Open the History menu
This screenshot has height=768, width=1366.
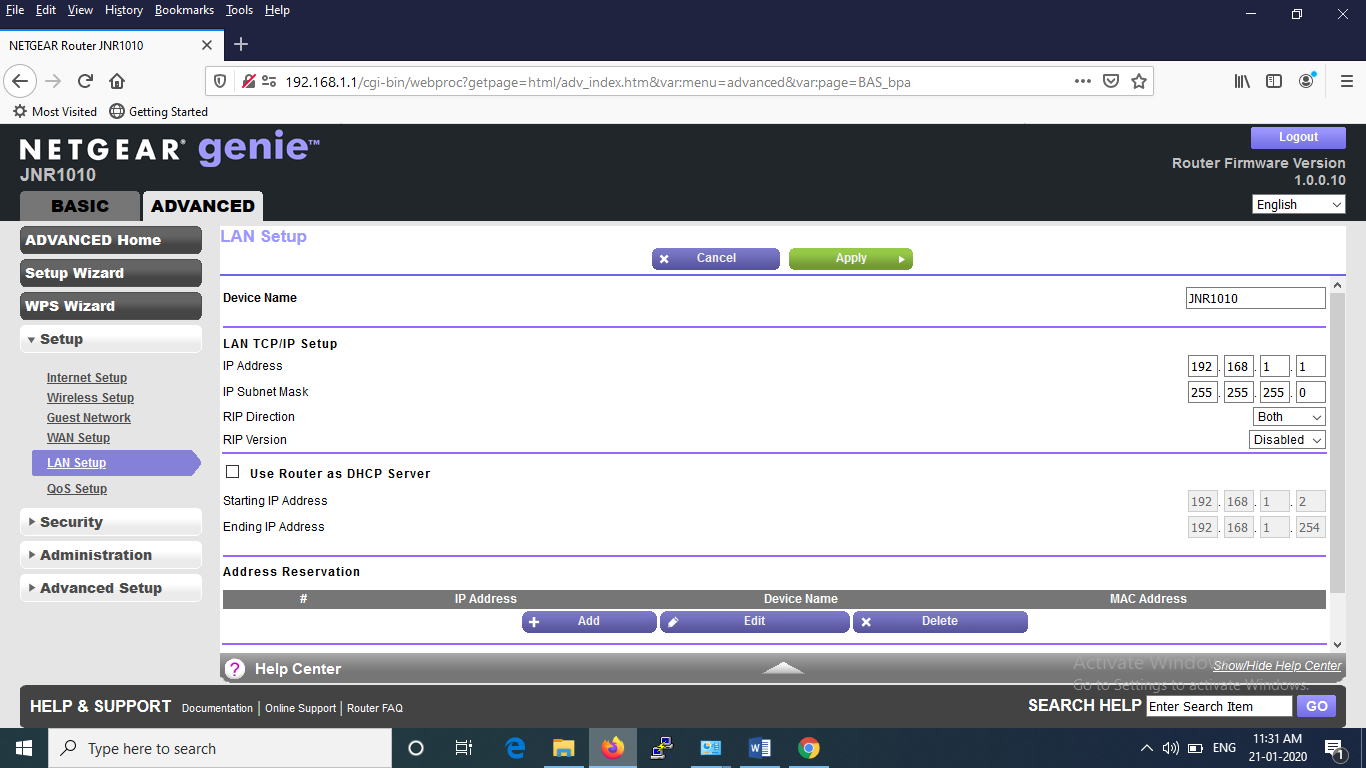[x=124, y=10]
